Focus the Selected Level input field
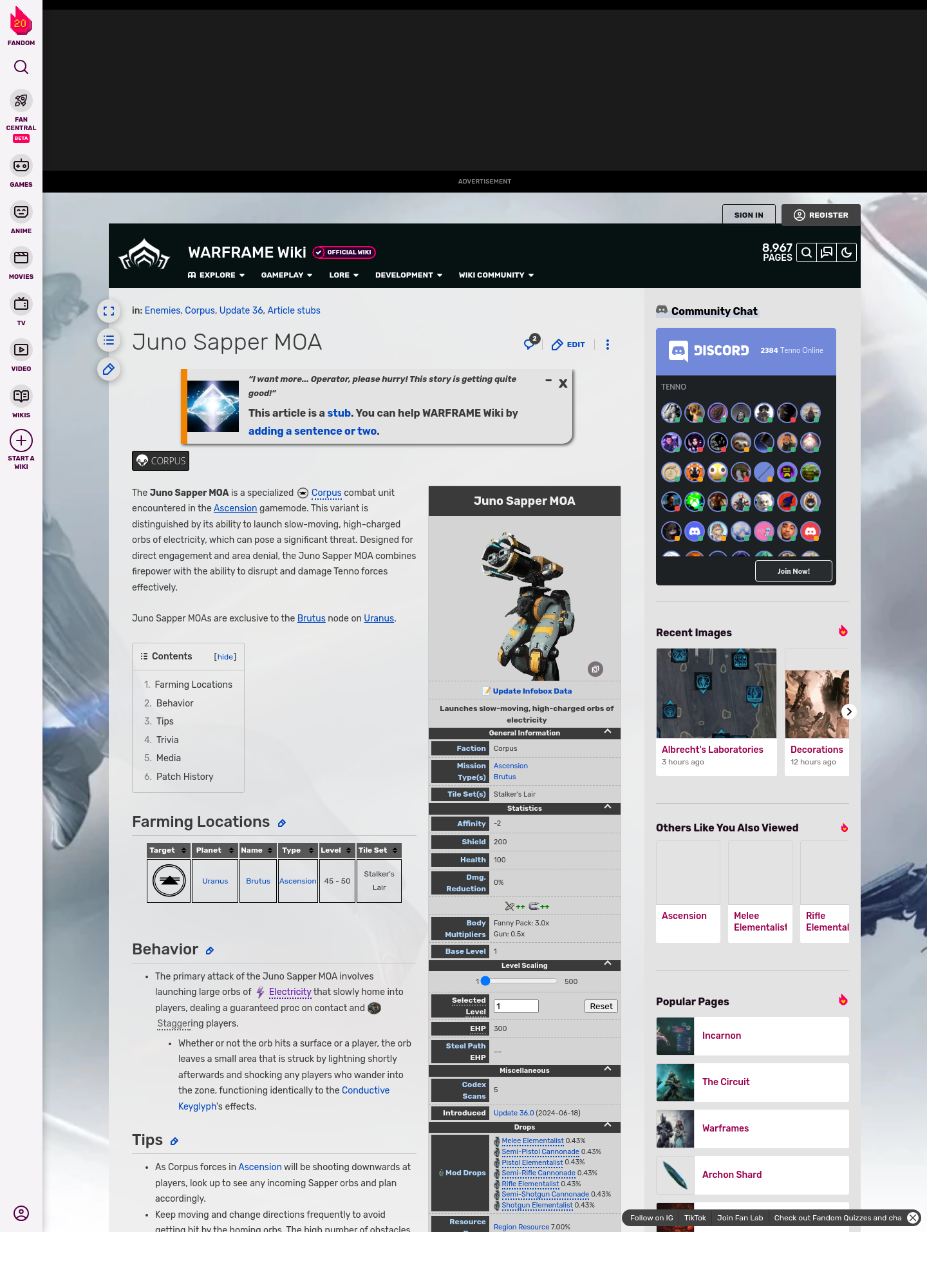This screenshot has width=927, height=1288. tap(516, 1007)
